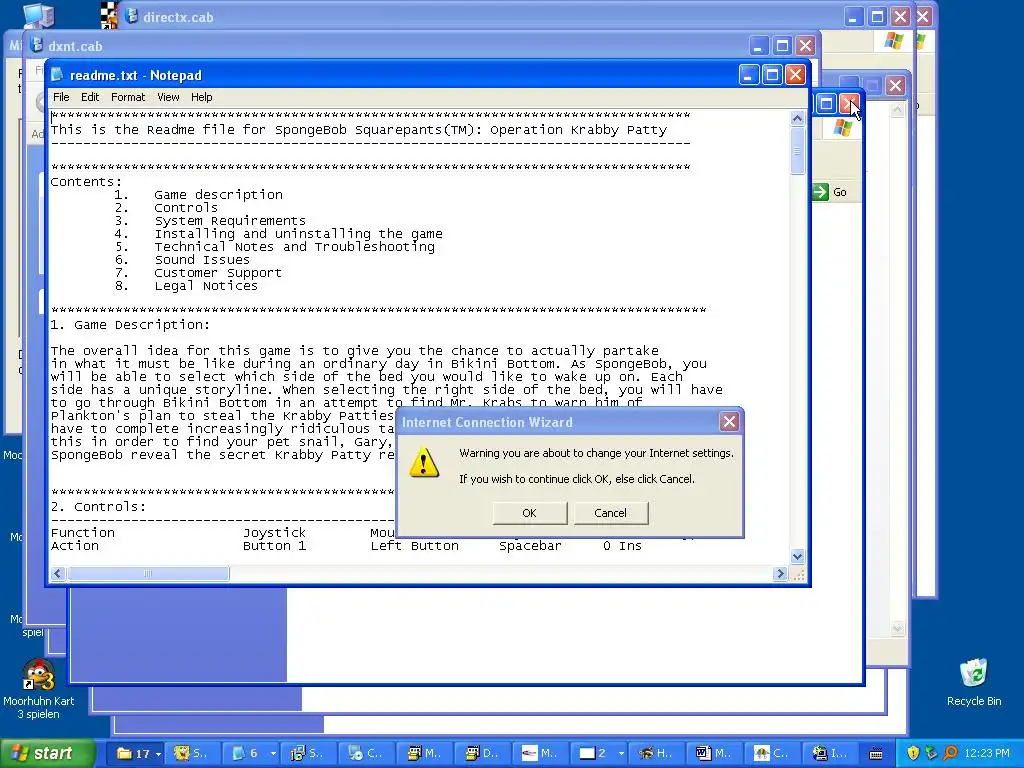Click the on-screen keyboard taskbar icon

pos(876,754)
